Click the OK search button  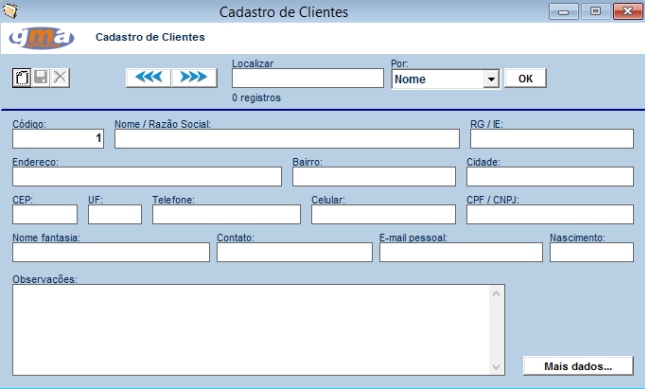[x=525, y=78]
